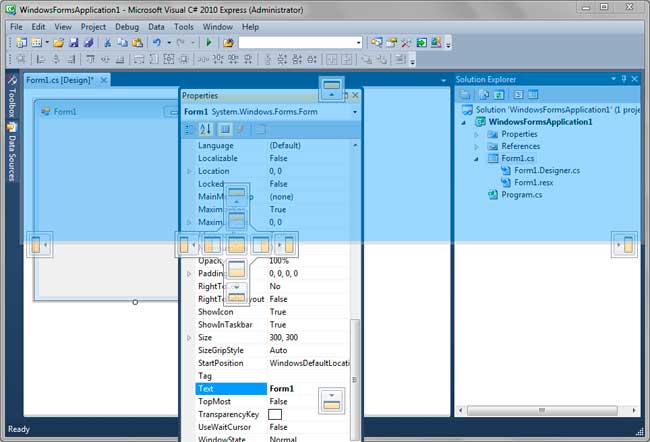Screen dimensions: 650x442
Task: Click the Save All toolbar icon
Action: (x=88, y=43)
